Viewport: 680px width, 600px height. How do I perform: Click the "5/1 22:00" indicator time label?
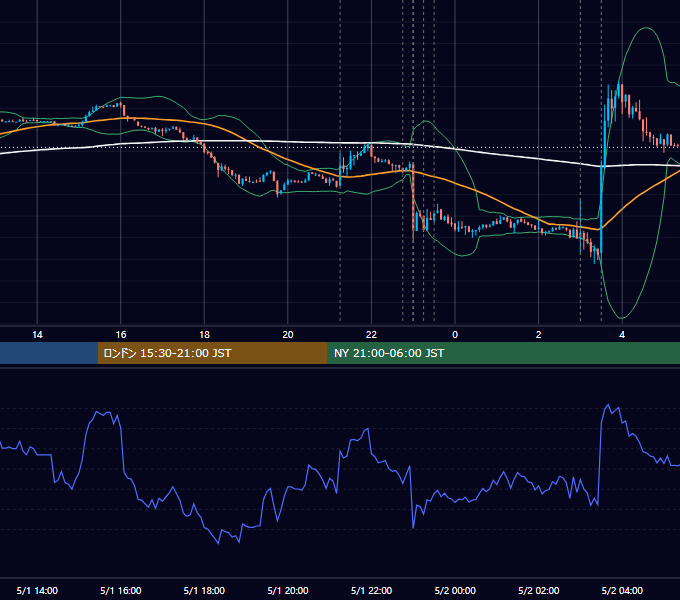point(371,590)
